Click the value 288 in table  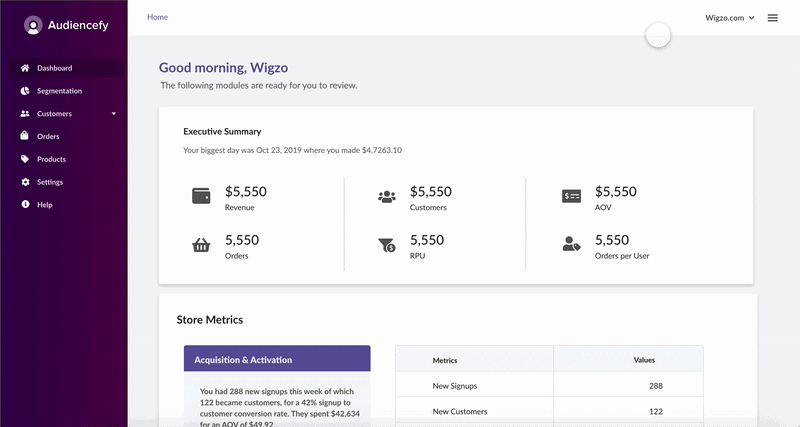point(656,386)
